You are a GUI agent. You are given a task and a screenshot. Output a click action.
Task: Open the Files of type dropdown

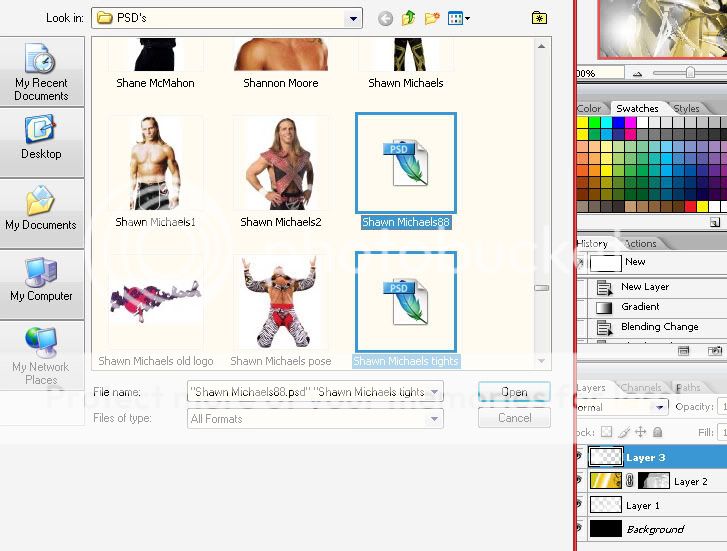click(434, 419)
